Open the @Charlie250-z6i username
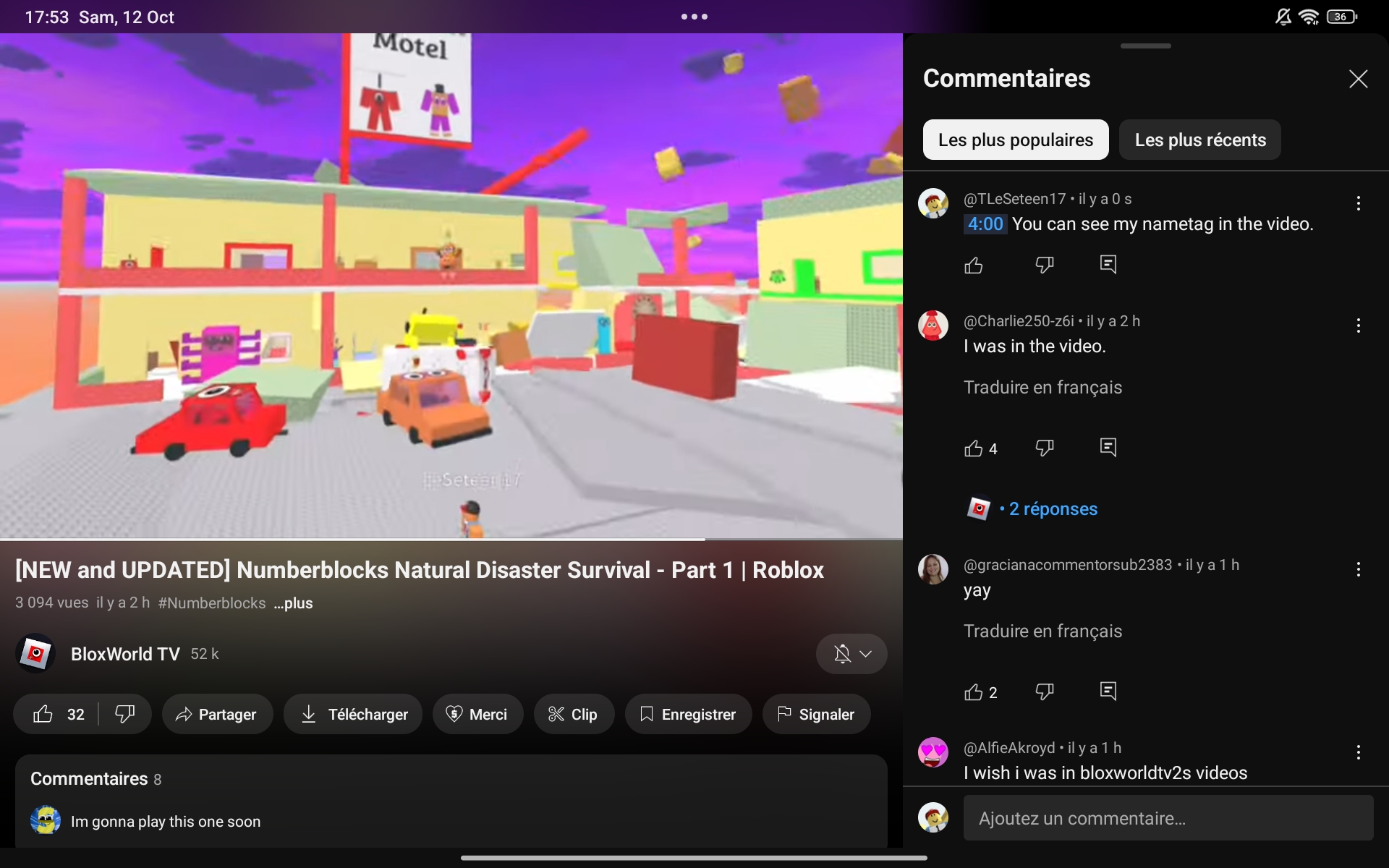The height and width of the screenshot is (868, 1389). coord(1019,321)
